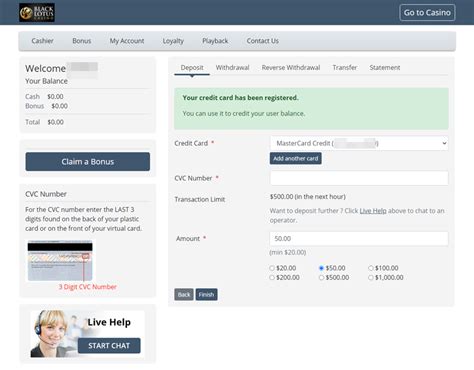Select the $50.00 radio option
This screenshot has height=370, width=474.
(x=321, y=268)
